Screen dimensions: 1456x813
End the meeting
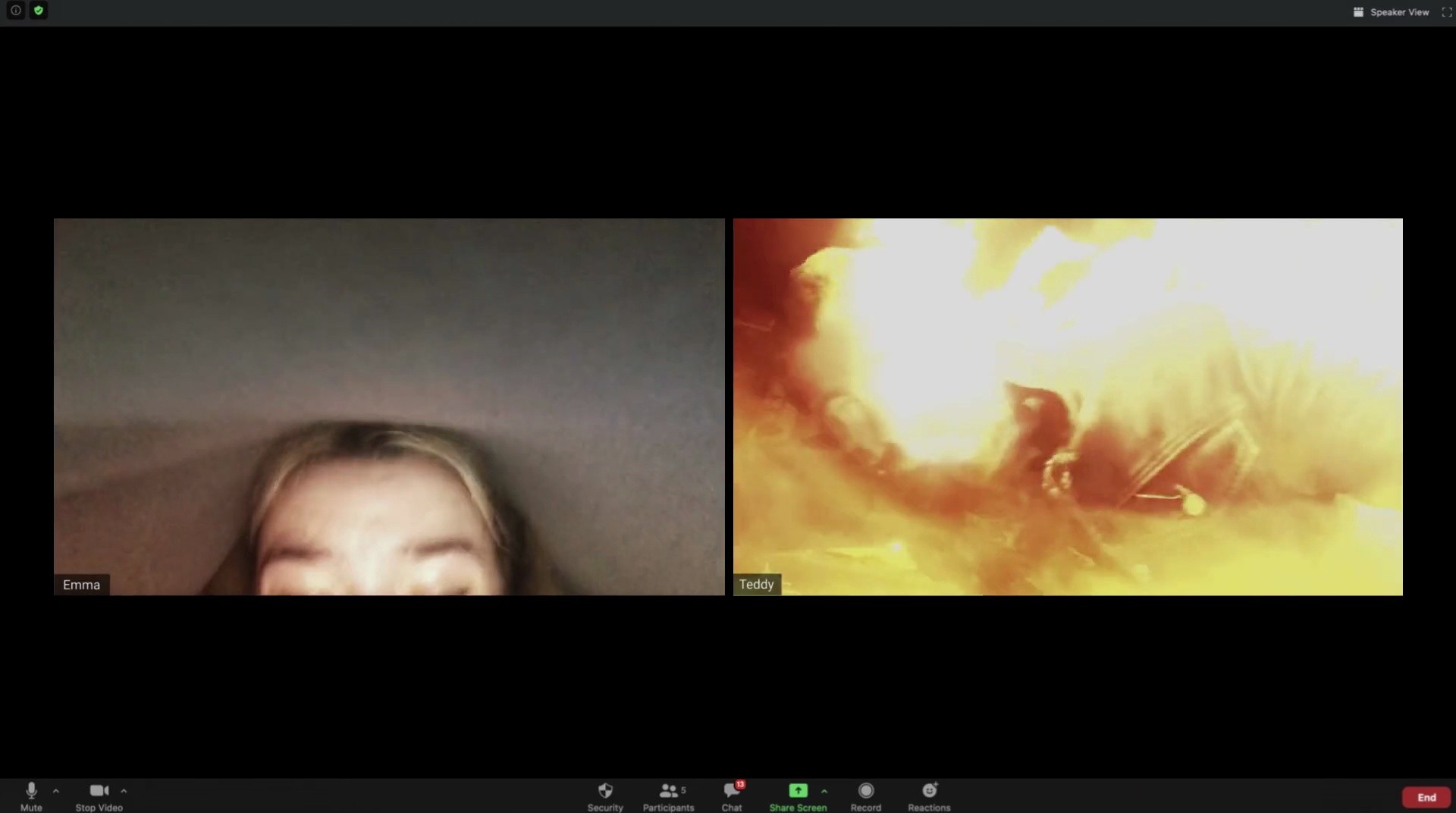[1426, 797]
